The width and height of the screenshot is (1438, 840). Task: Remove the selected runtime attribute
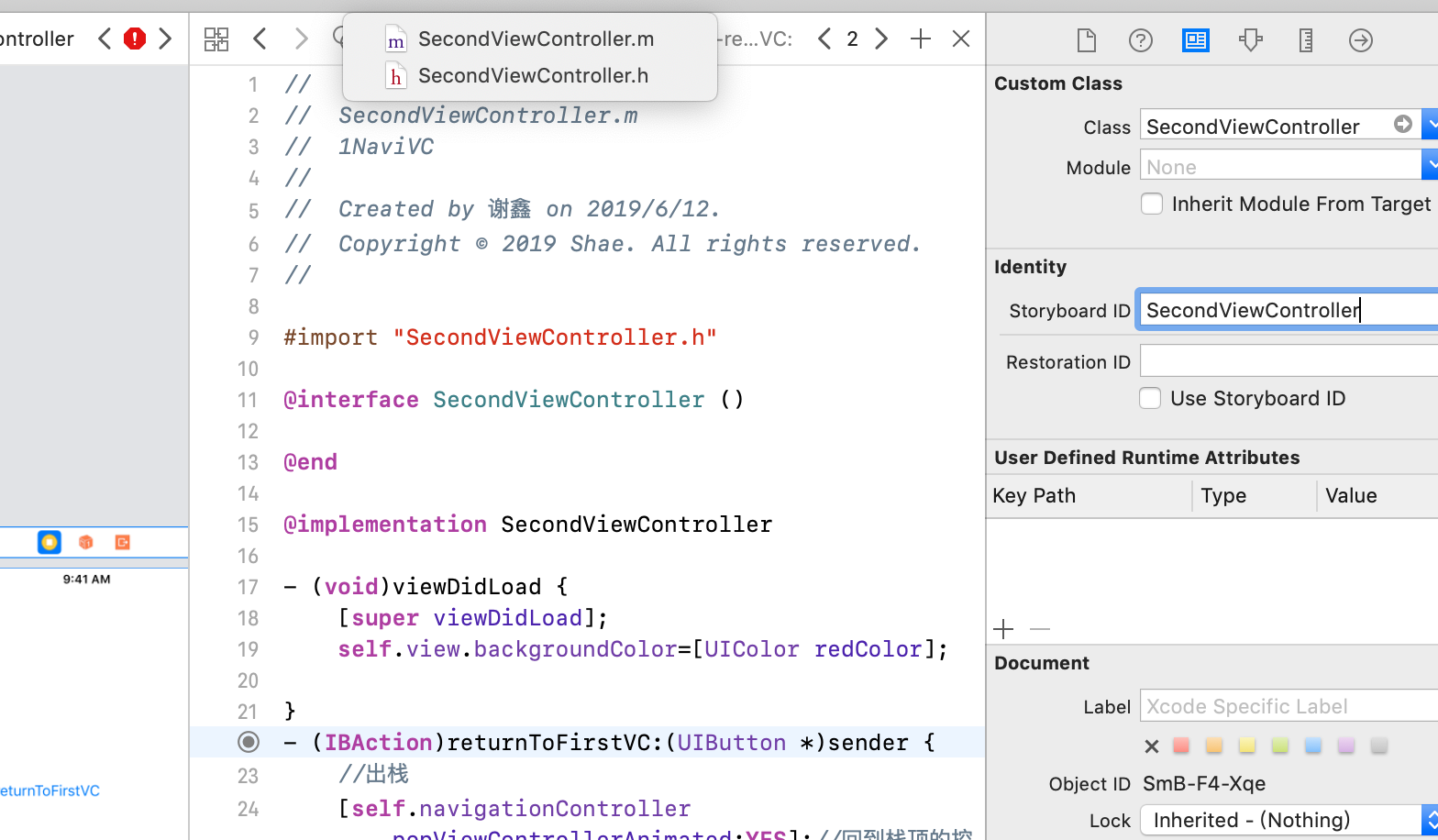pyautogui.click(x=1040, y=629)
